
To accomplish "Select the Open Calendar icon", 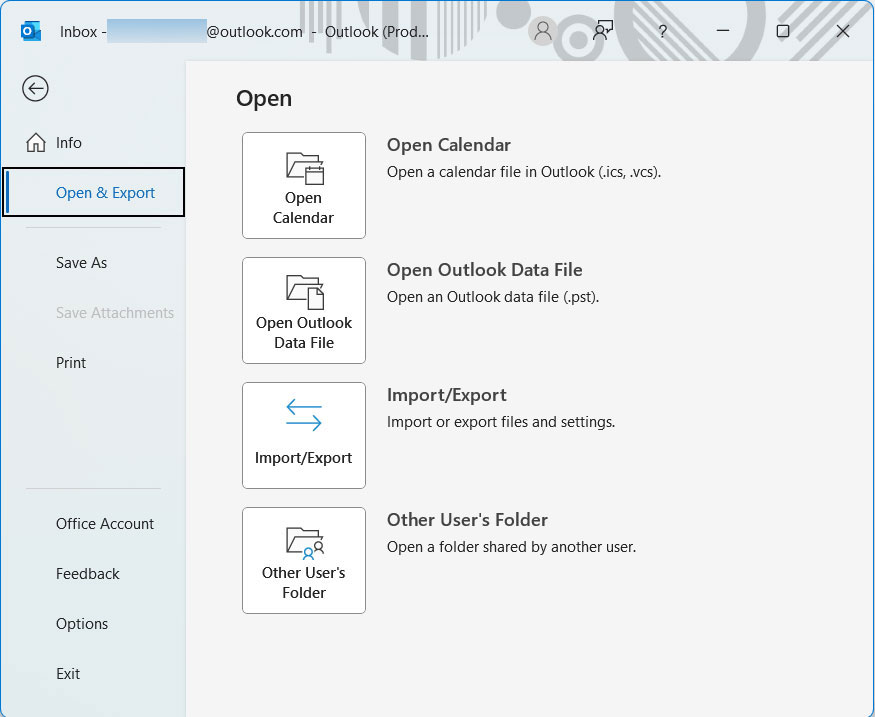I will point(303,170).
